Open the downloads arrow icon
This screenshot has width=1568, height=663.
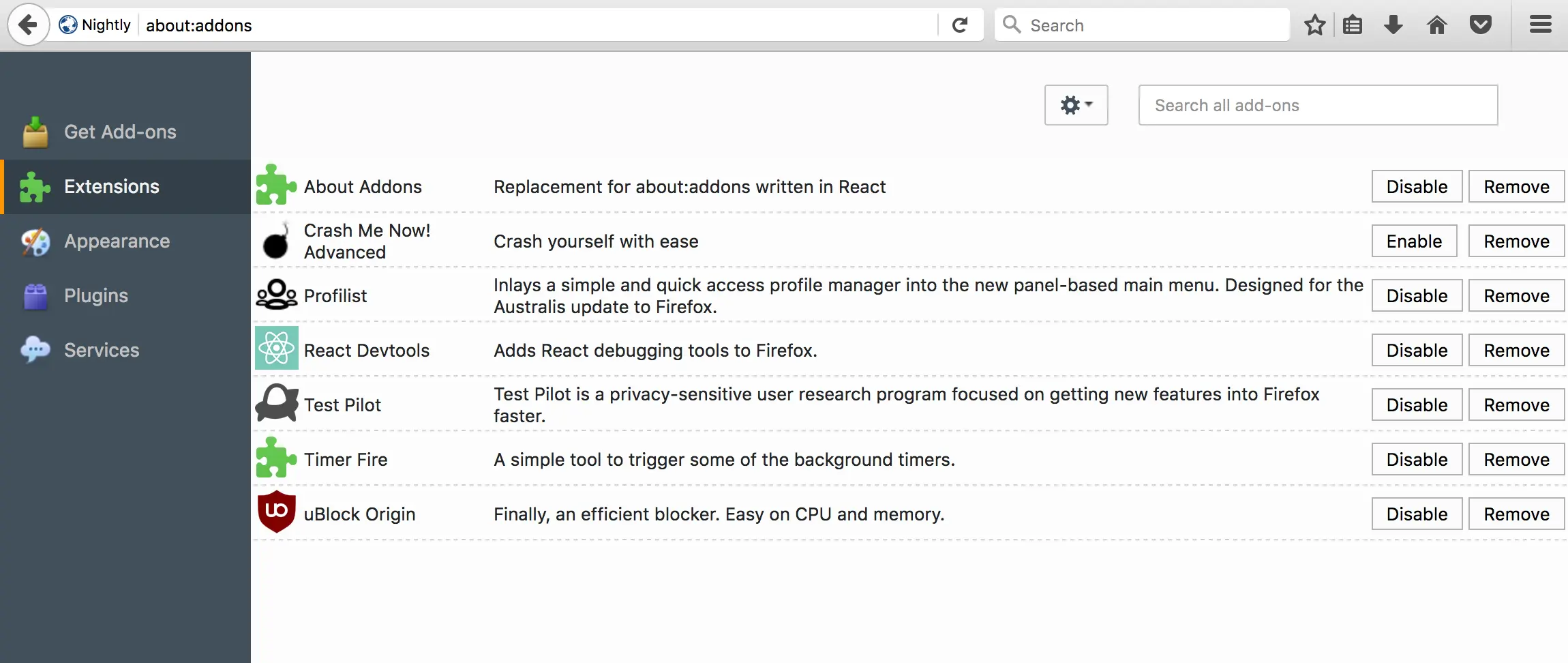[1393, 25]
